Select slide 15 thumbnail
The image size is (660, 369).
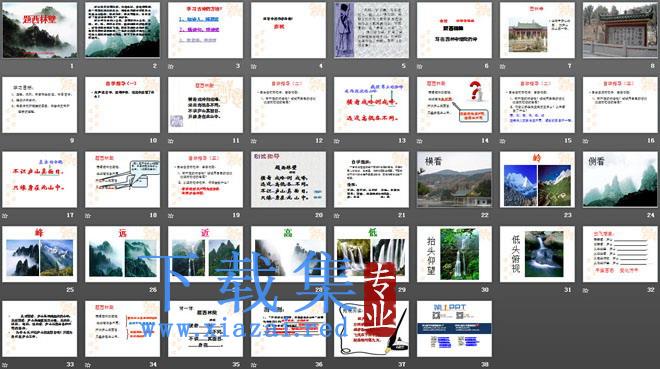(537, 105)
